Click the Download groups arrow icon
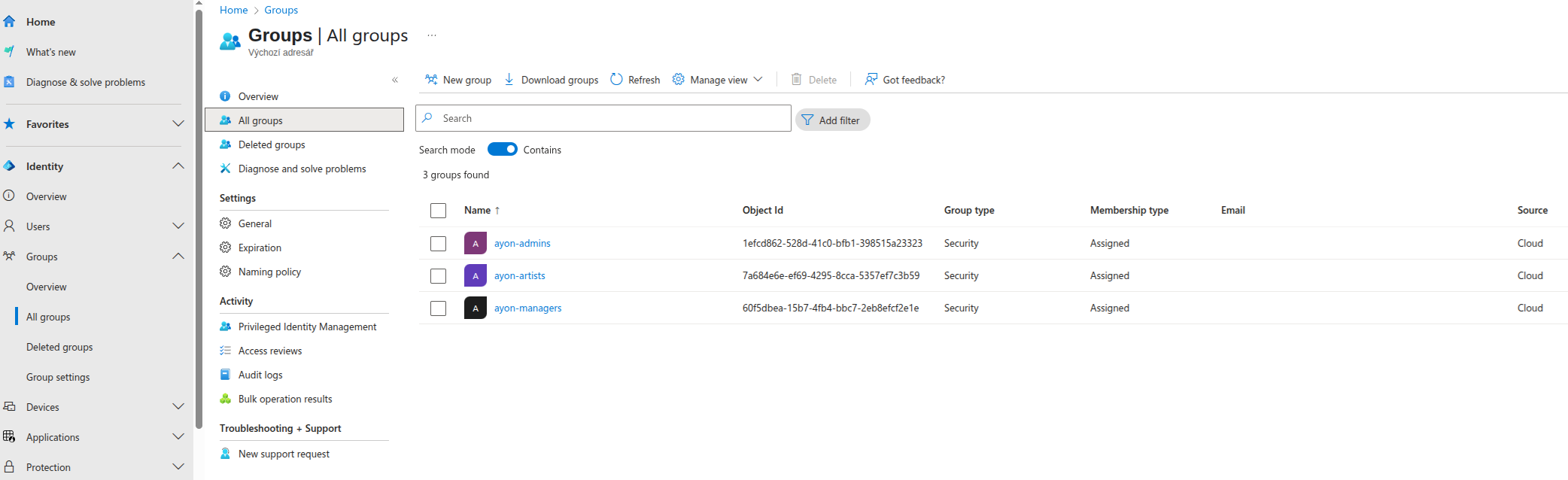The width and height of the screenshot is (1568, 480). pyautogui.click(x=509, y=80)
